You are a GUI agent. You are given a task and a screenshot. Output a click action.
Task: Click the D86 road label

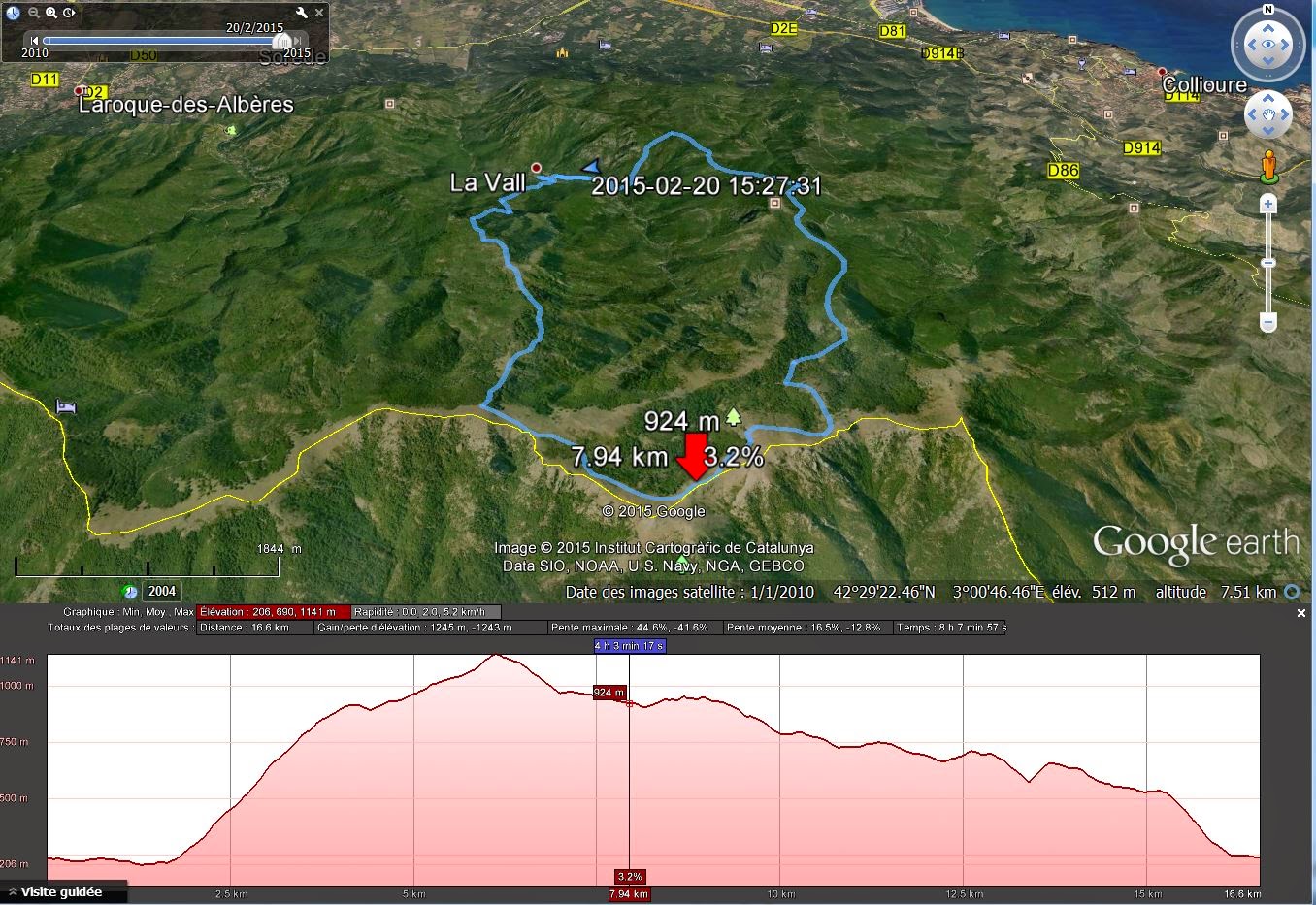point(1064,171)
